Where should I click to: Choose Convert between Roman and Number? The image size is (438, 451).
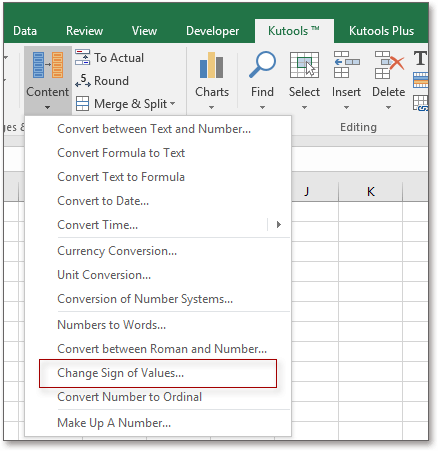click(158, 349)
